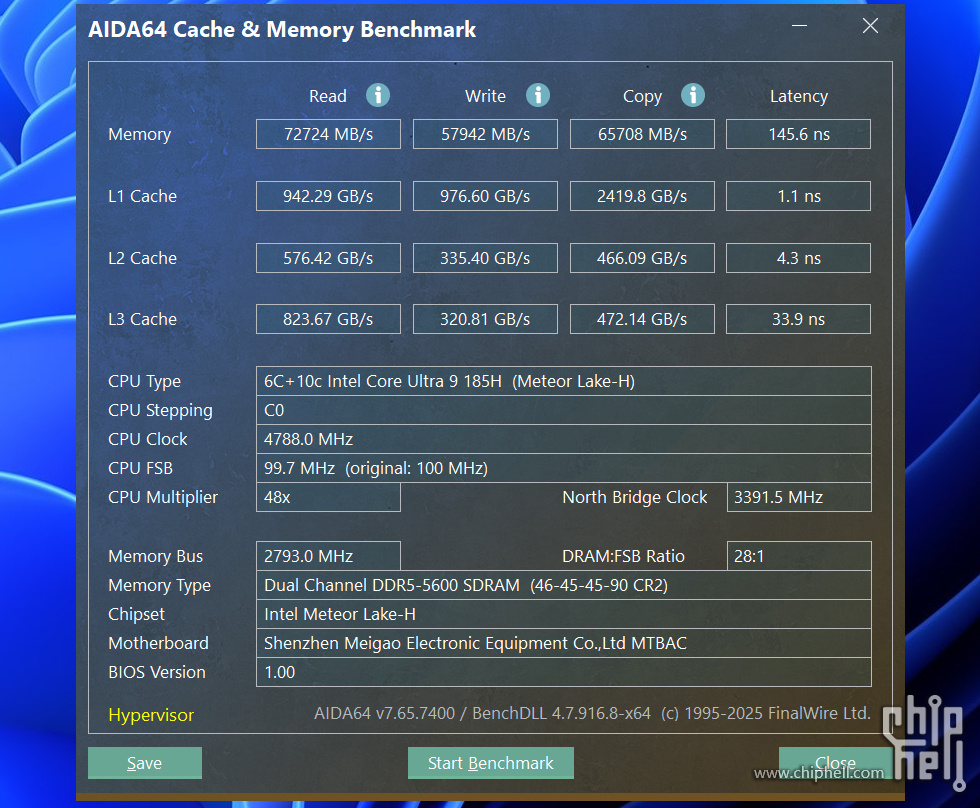The width and height of the screenshot is (980, 808).
Task: Click the Copy column header
Action: click(642, 96)
